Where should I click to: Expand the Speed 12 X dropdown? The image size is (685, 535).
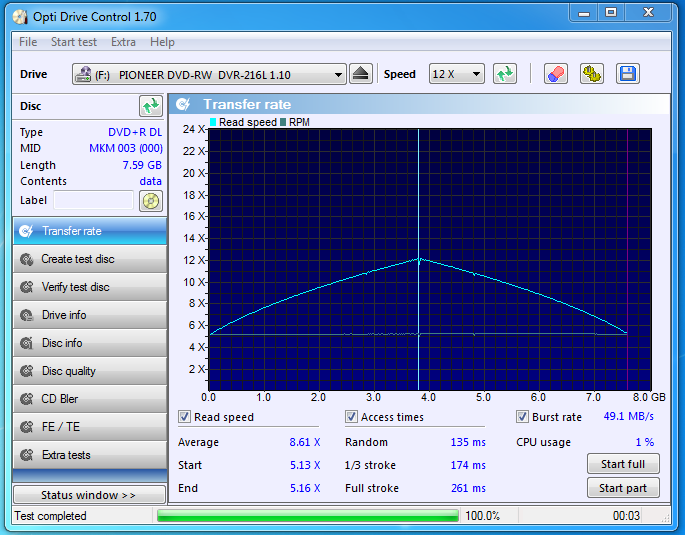pyautogui.click(x=457, y=74)
